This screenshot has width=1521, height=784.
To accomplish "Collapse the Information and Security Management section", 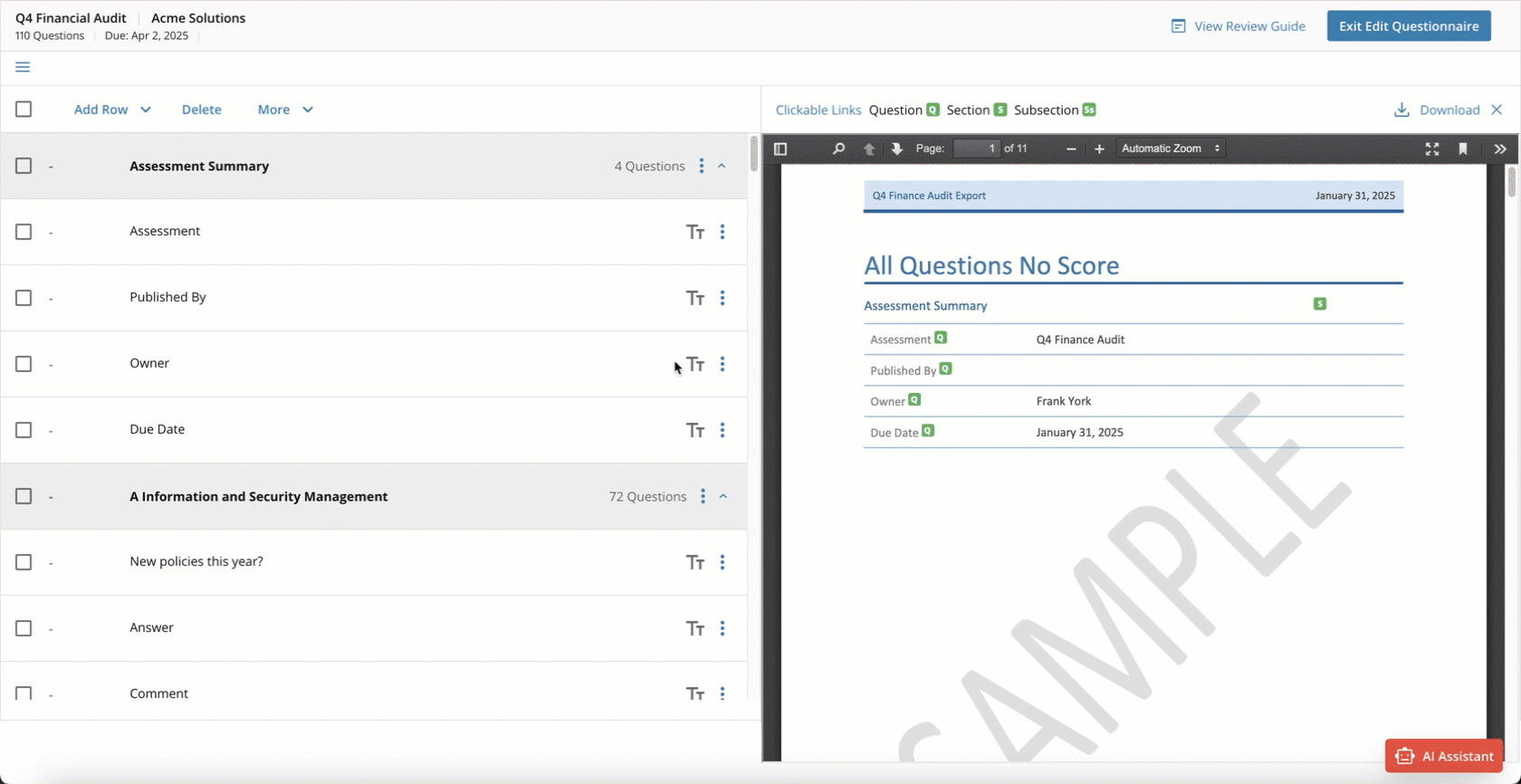I will [x=723, y=496].
